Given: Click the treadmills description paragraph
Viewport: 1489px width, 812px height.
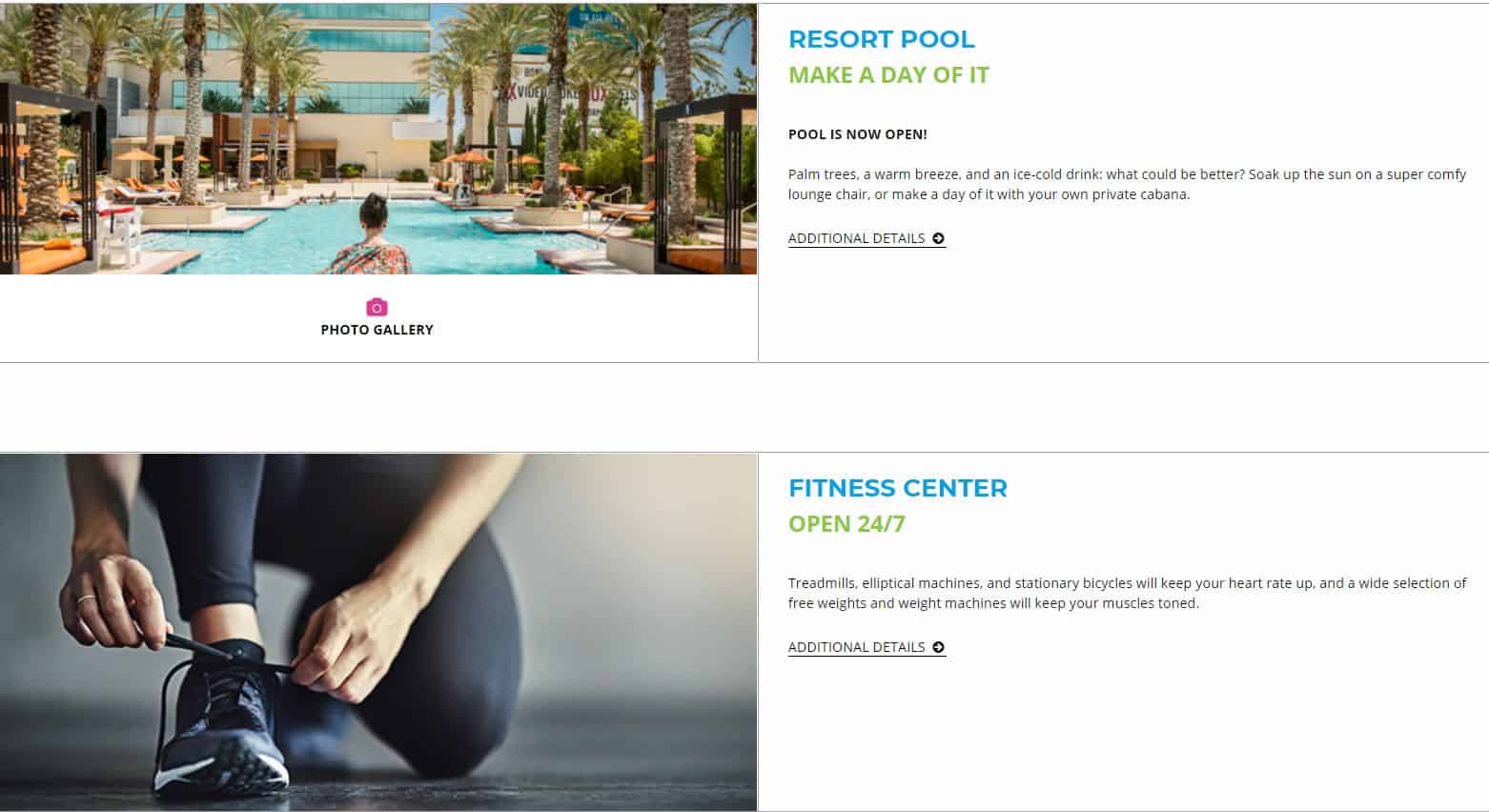Looking at the screenshot, I should click(x=1127, y=593).
